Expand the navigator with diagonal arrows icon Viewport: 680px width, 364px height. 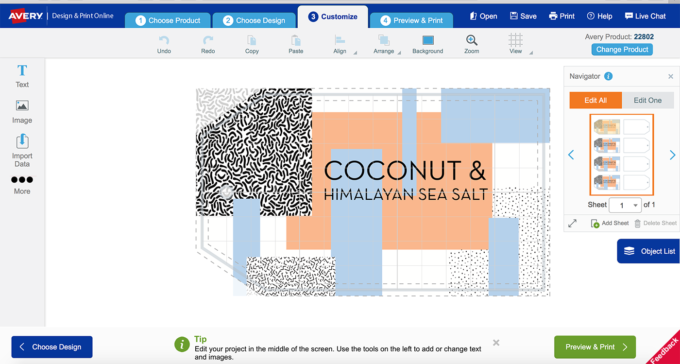[572, 223]
